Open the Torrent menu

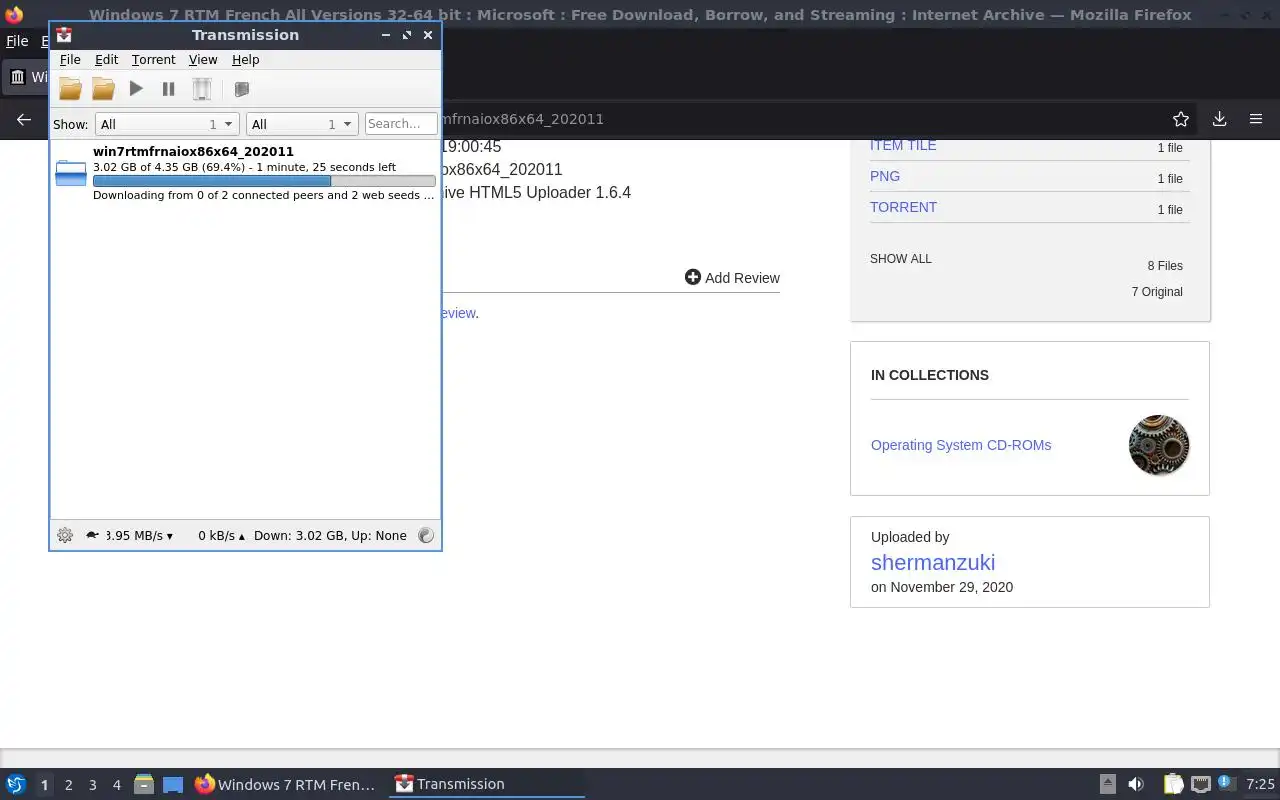pos(153,60)
